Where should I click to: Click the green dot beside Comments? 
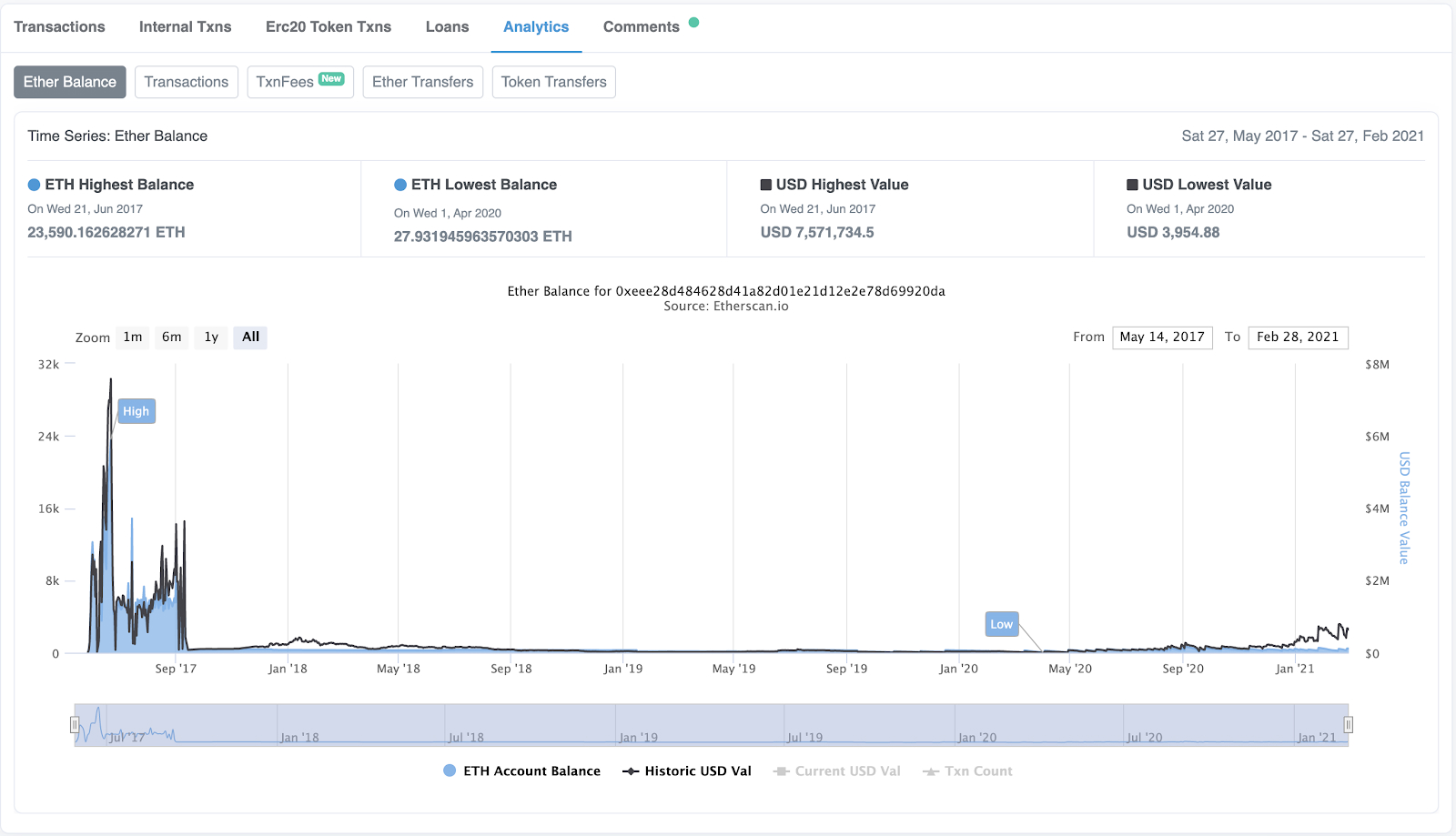point(694,23)
